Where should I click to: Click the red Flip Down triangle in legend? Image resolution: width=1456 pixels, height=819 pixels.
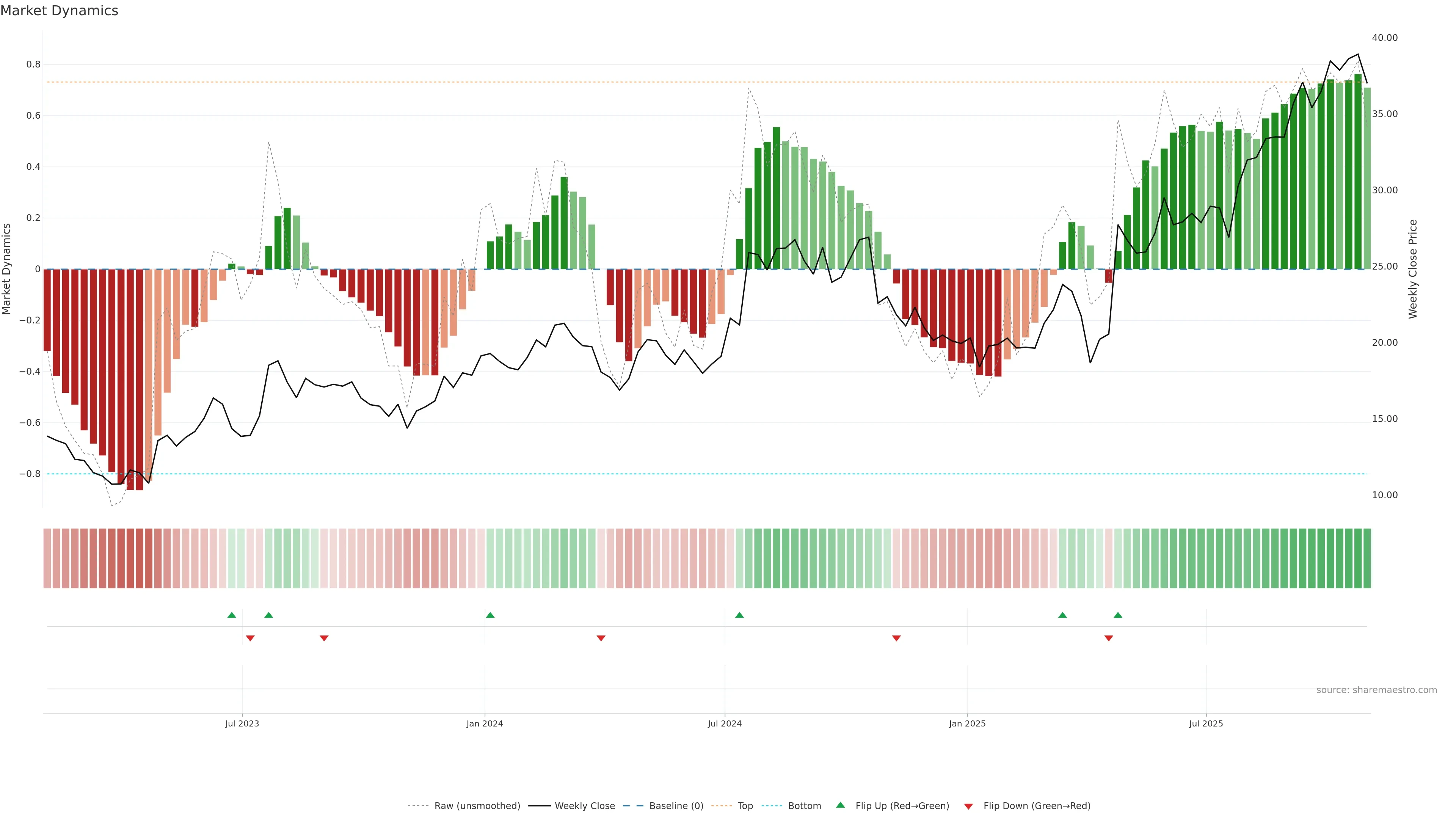point(968,806)
